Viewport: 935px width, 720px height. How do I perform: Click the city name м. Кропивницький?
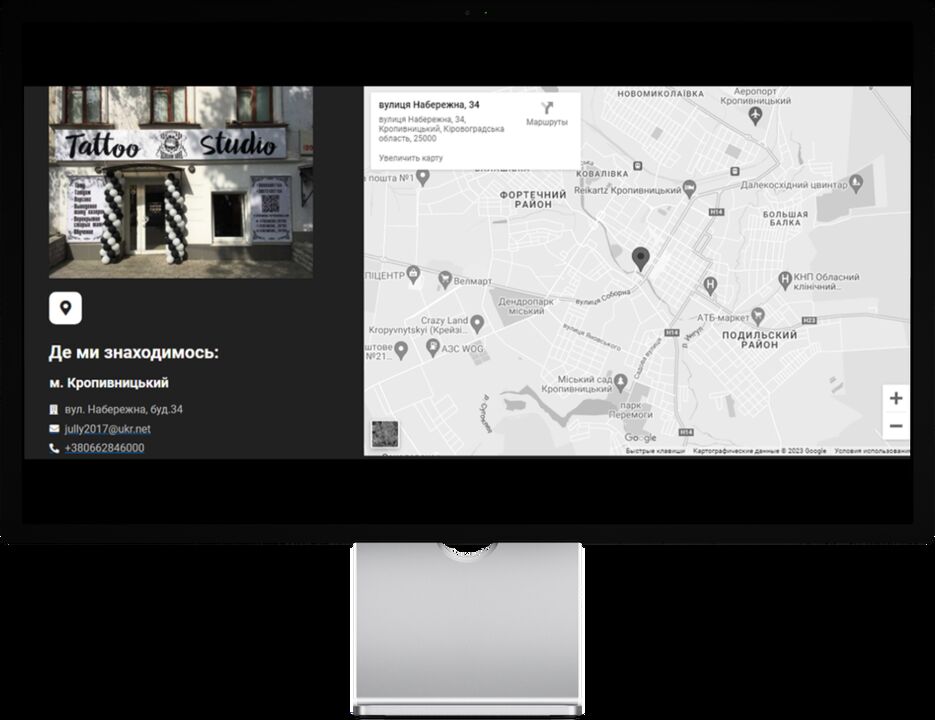pos(109,383)
